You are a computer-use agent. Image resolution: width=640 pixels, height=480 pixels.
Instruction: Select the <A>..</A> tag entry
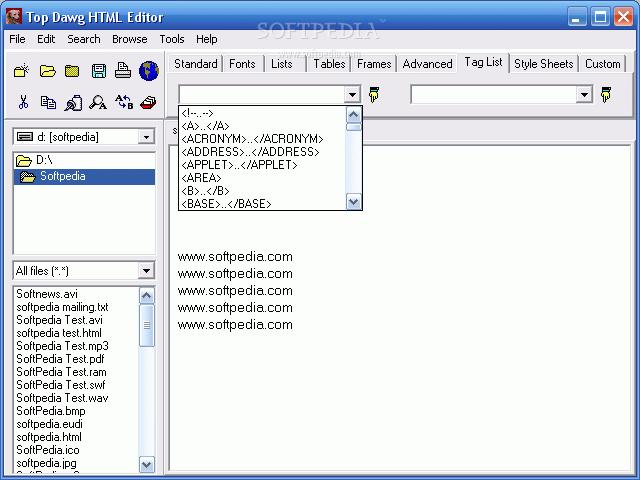(x=262, y=126)
